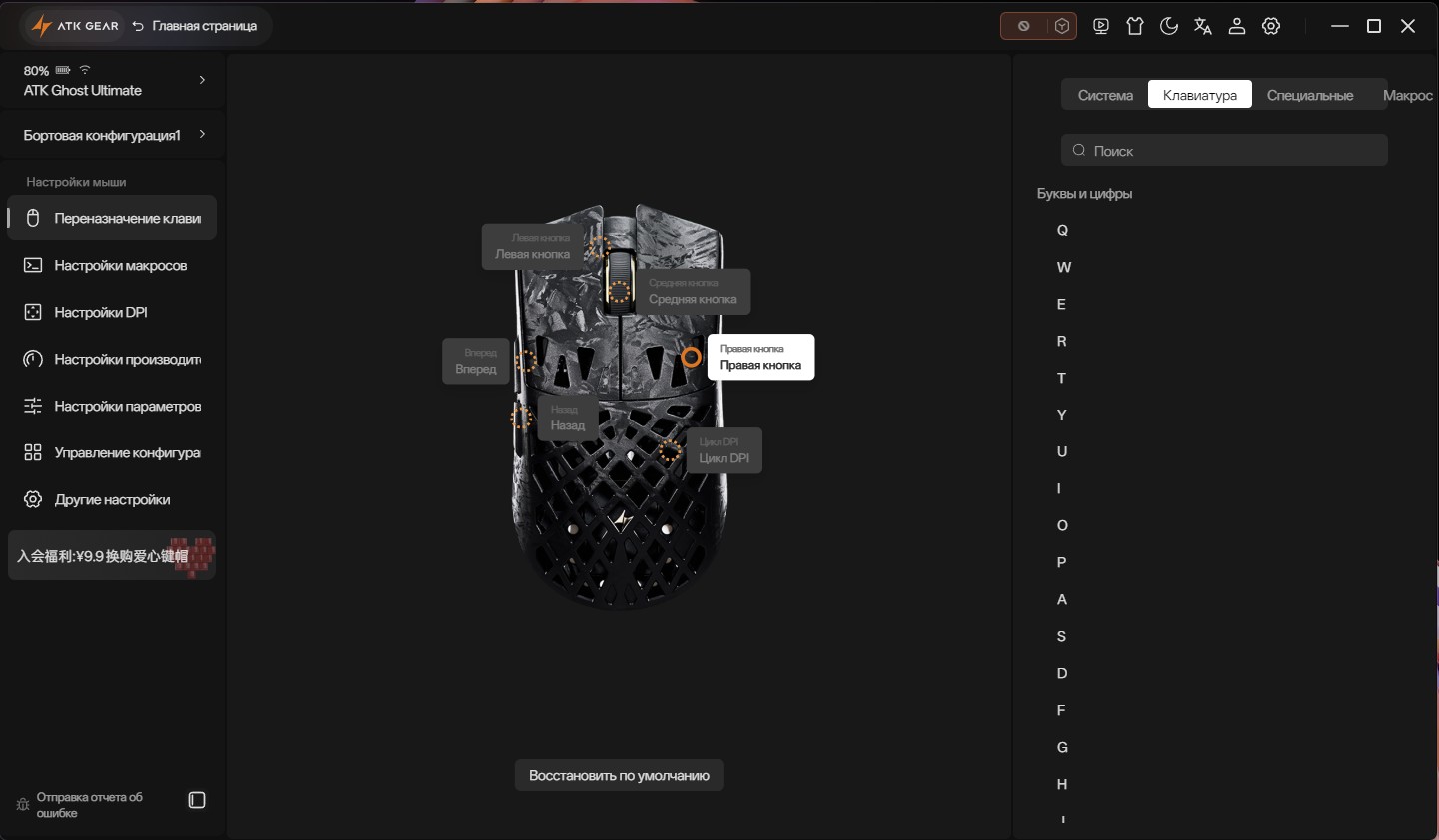Expand the ATK Ghost Ultimate device row
Screen dimensions: 1439x840
113,80
